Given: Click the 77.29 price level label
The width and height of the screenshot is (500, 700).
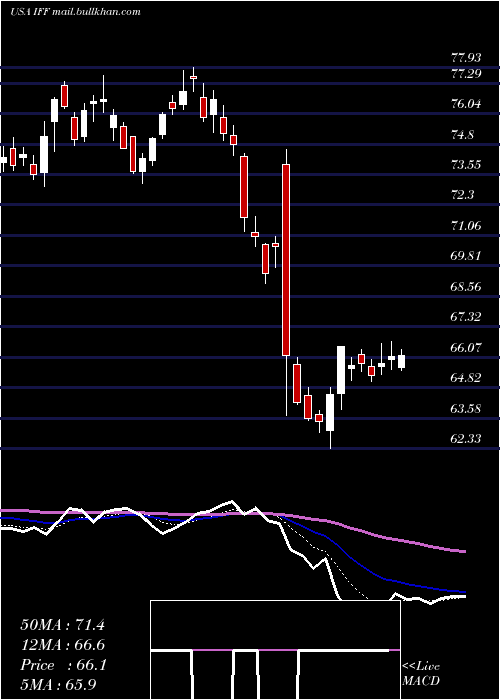Looking at the screenshot, I should point(467,74).
